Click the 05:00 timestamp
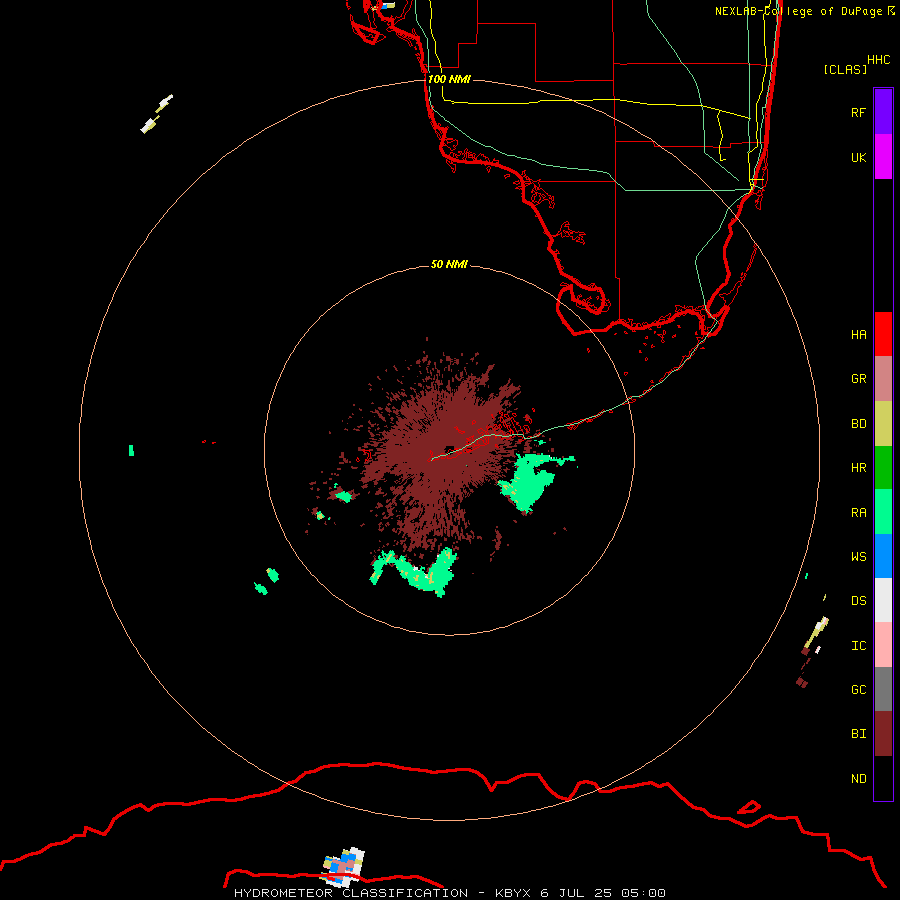 coord(643,893)
